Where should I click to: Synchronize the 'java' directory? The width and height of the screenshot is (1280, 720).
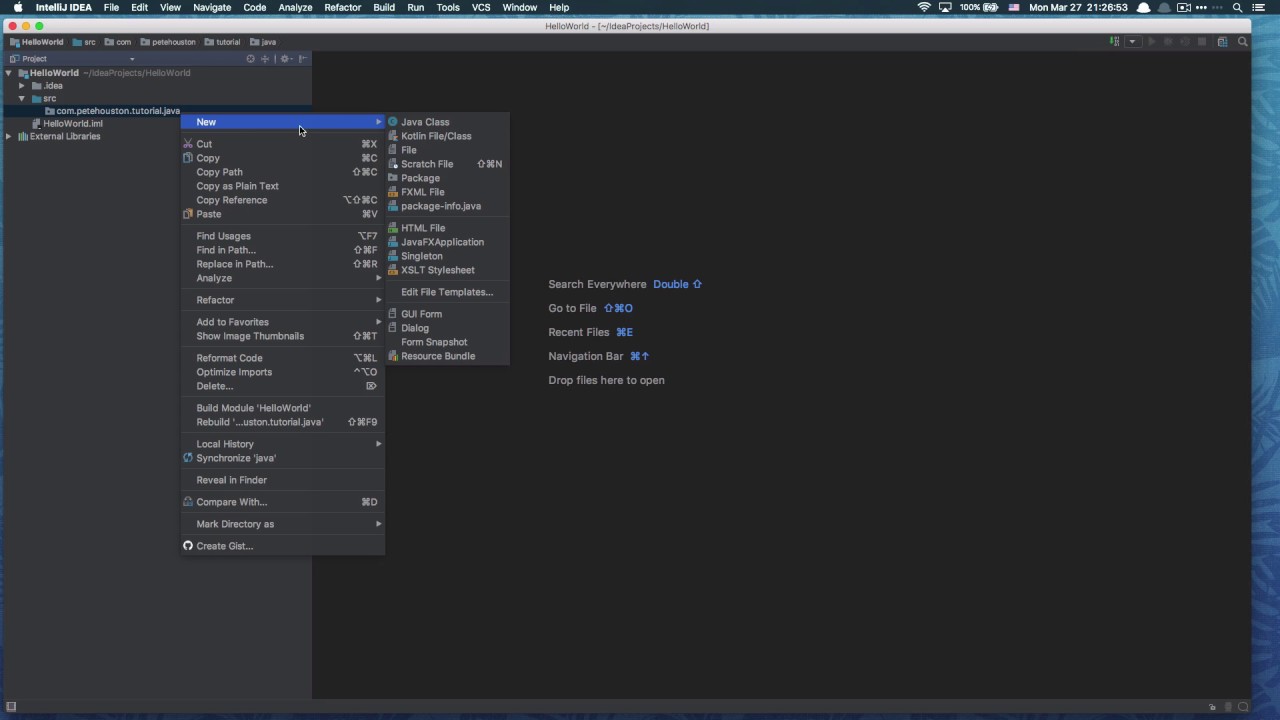coord(283,458)
